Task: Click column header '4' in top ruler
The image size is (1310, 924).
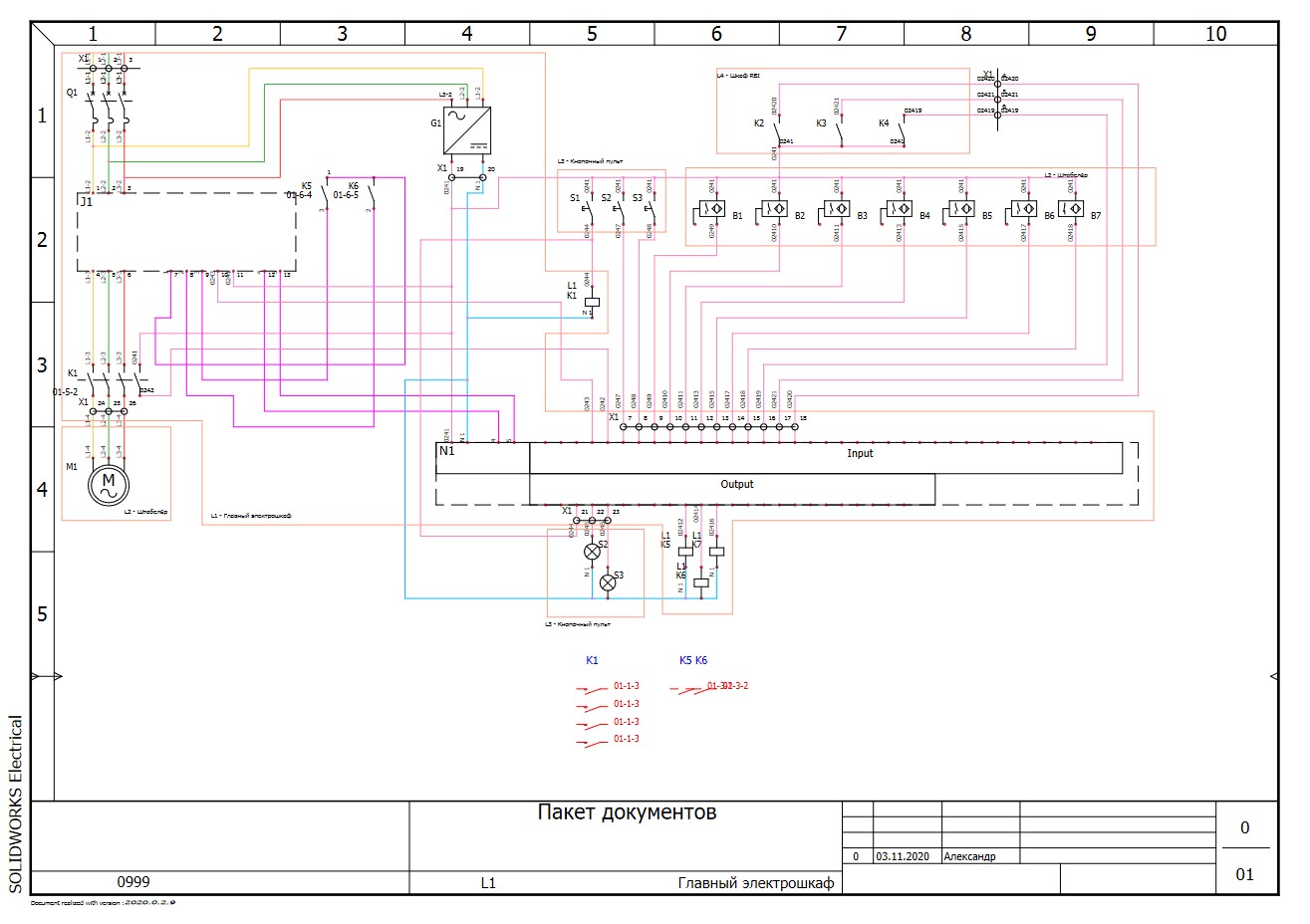Action: pos(467,34)
